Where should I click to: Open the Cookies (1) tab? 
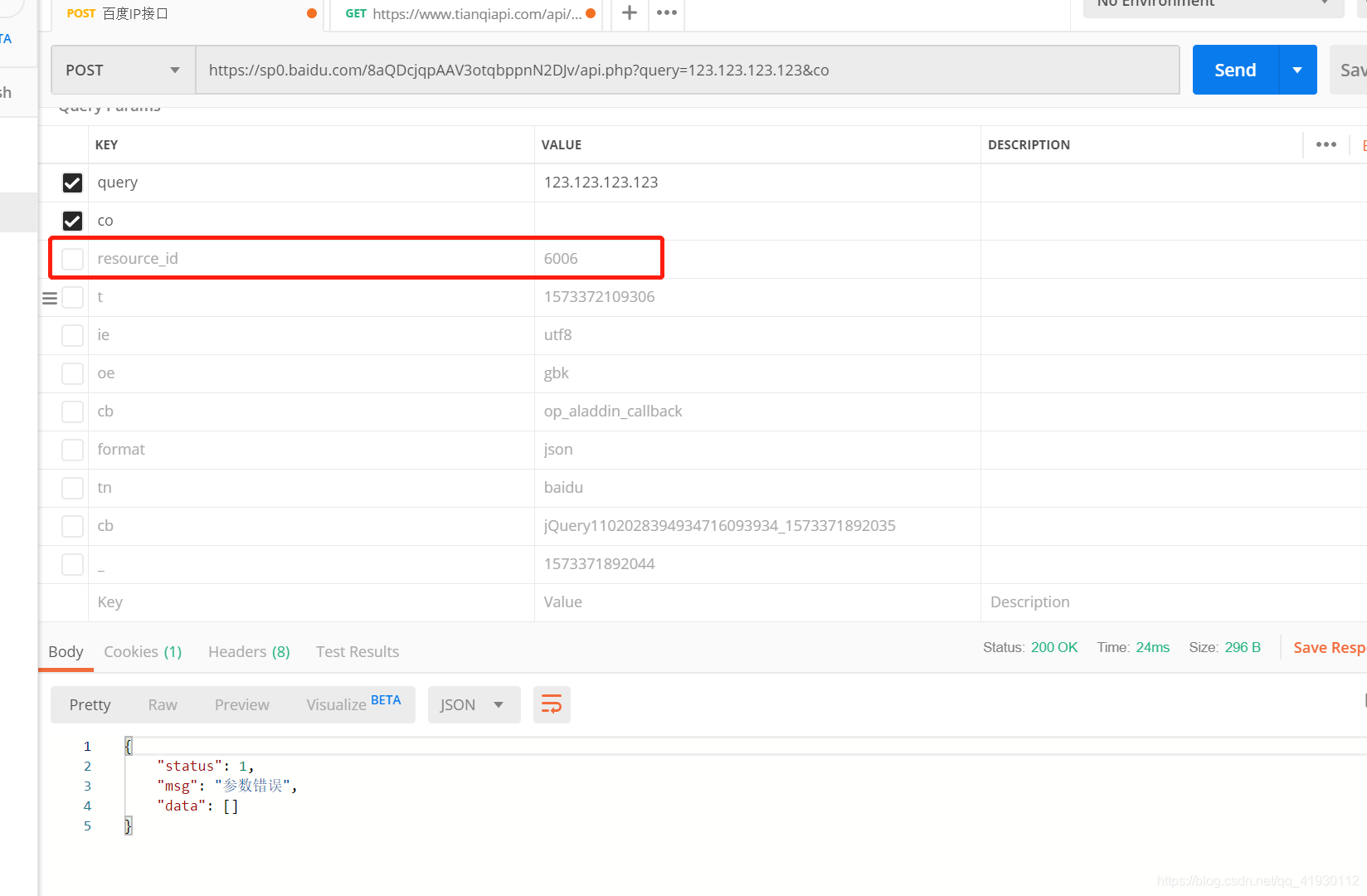(x=143, y=651)
